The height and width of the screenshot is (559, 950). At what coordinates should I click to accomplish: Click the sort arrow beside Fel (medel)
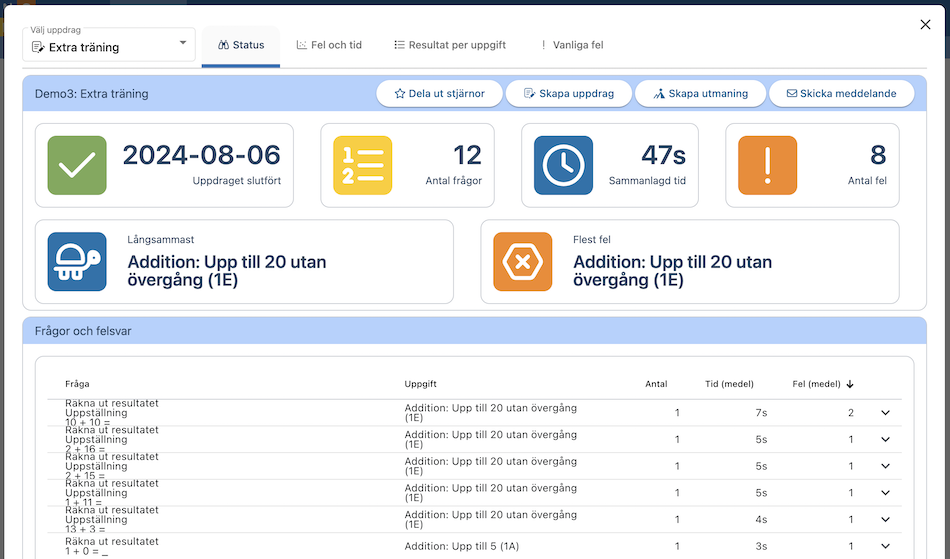(x=850, y=384)
